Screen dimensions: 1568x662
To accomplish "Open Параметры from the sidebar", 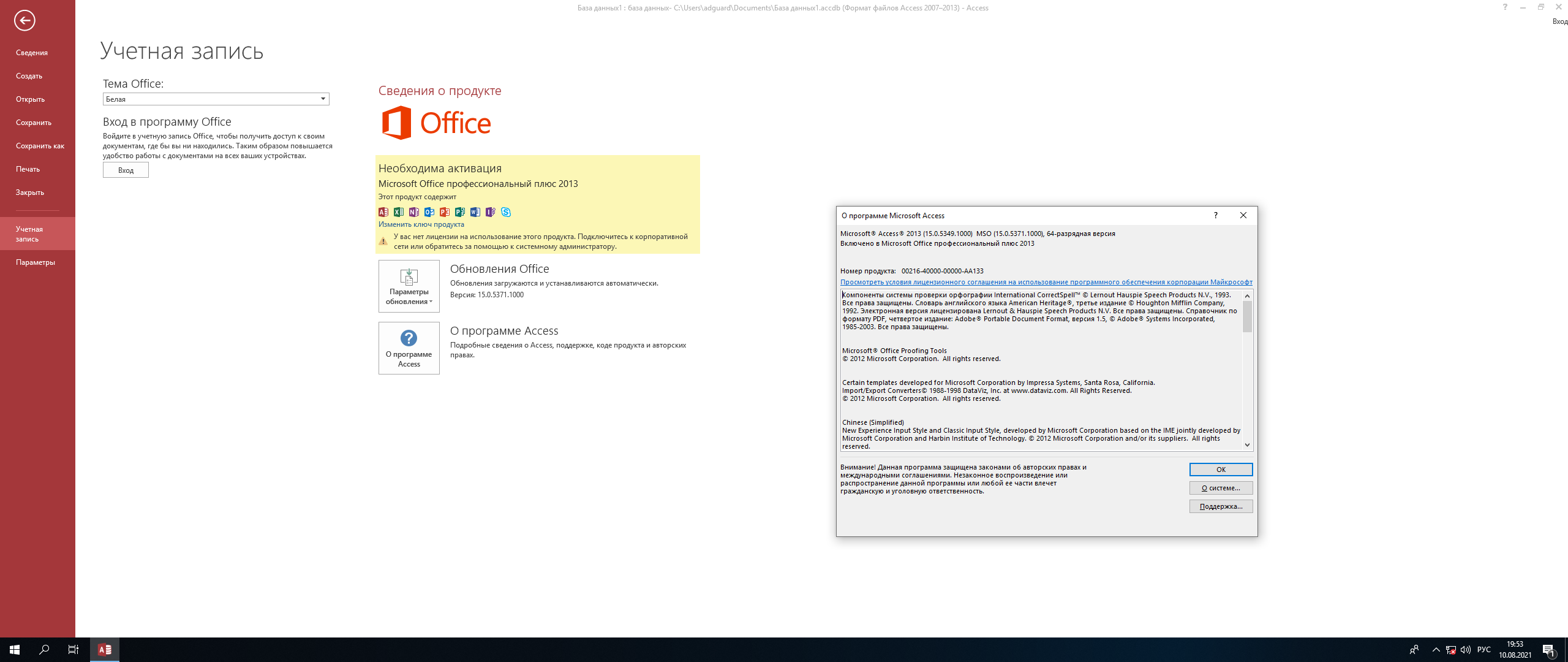I will [36, 262].
